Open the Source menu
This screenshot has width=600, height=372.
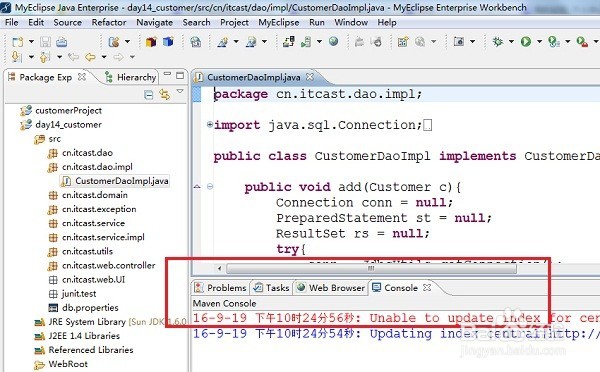click(x=67, y=23)
